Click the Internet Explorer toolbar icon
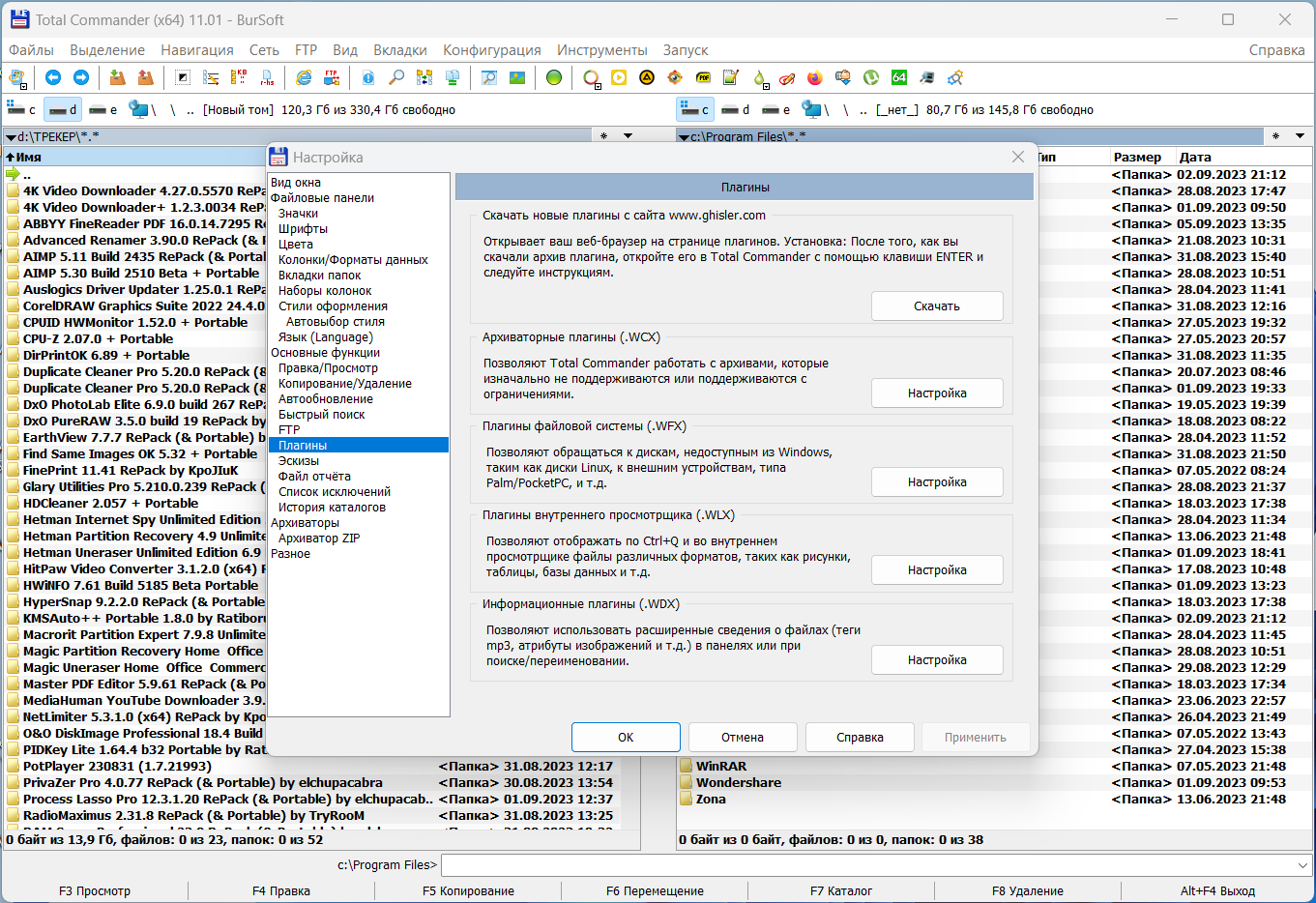The image size is (1316, 903). [x=304, y=77]
